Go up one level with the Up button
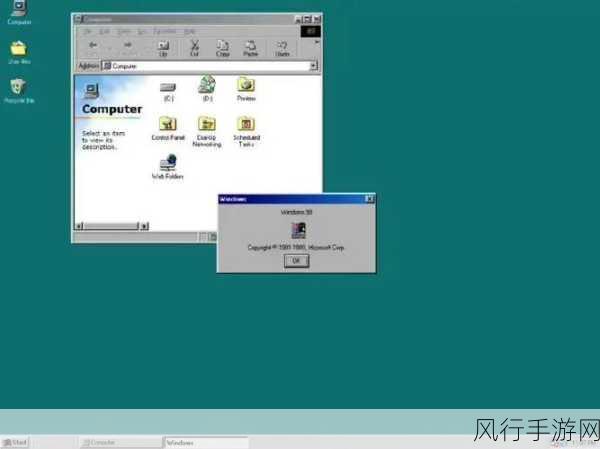This screenshot has width=600, height=449. (163, 48)
